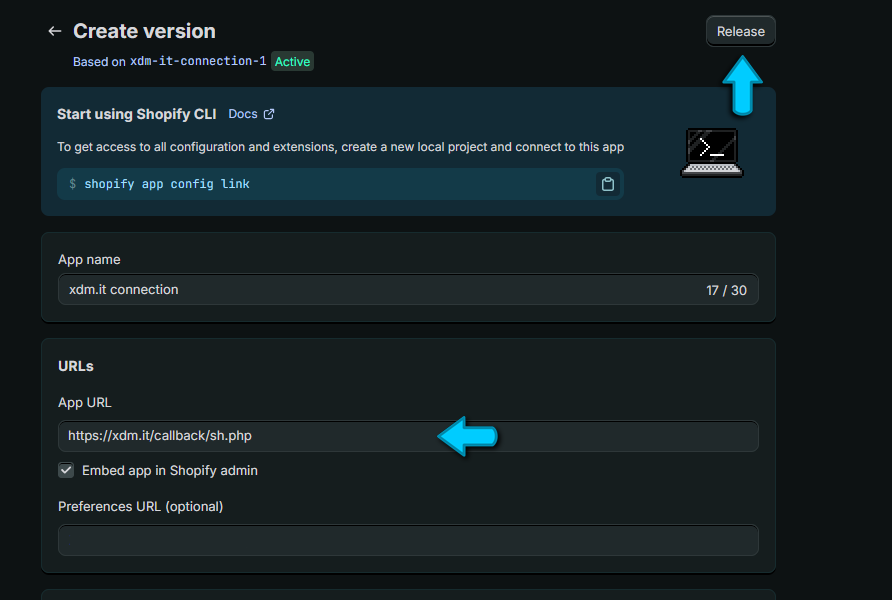
Task: Click the Create version heading
Action: point(144,31)
